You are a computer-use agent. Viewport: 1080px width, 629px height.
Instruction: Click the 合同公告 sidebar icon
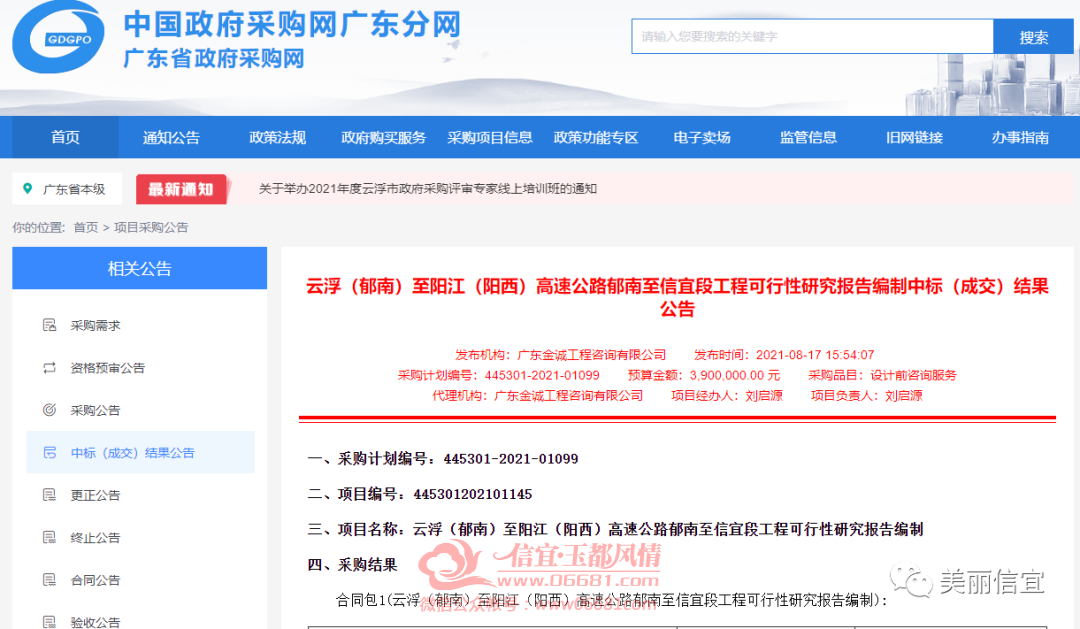click(50, 580)
